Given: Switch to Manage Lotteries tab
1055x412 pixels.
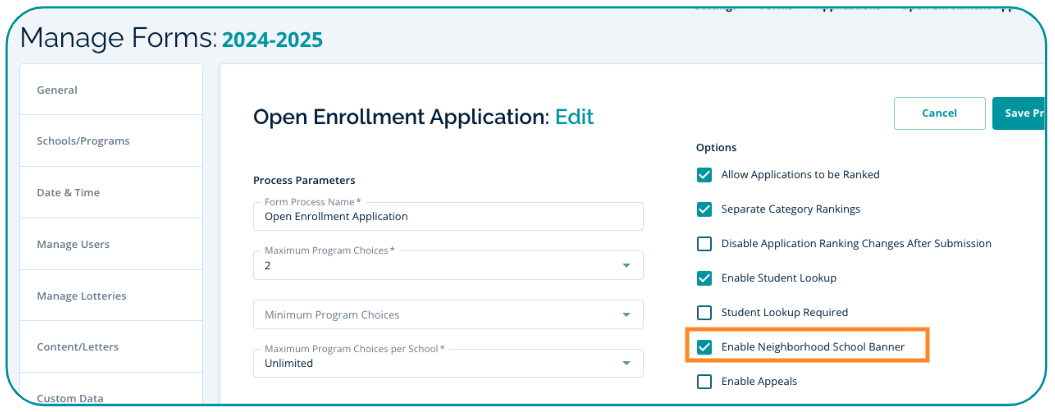Looking at the screenshot, I should tap(111, 296).
